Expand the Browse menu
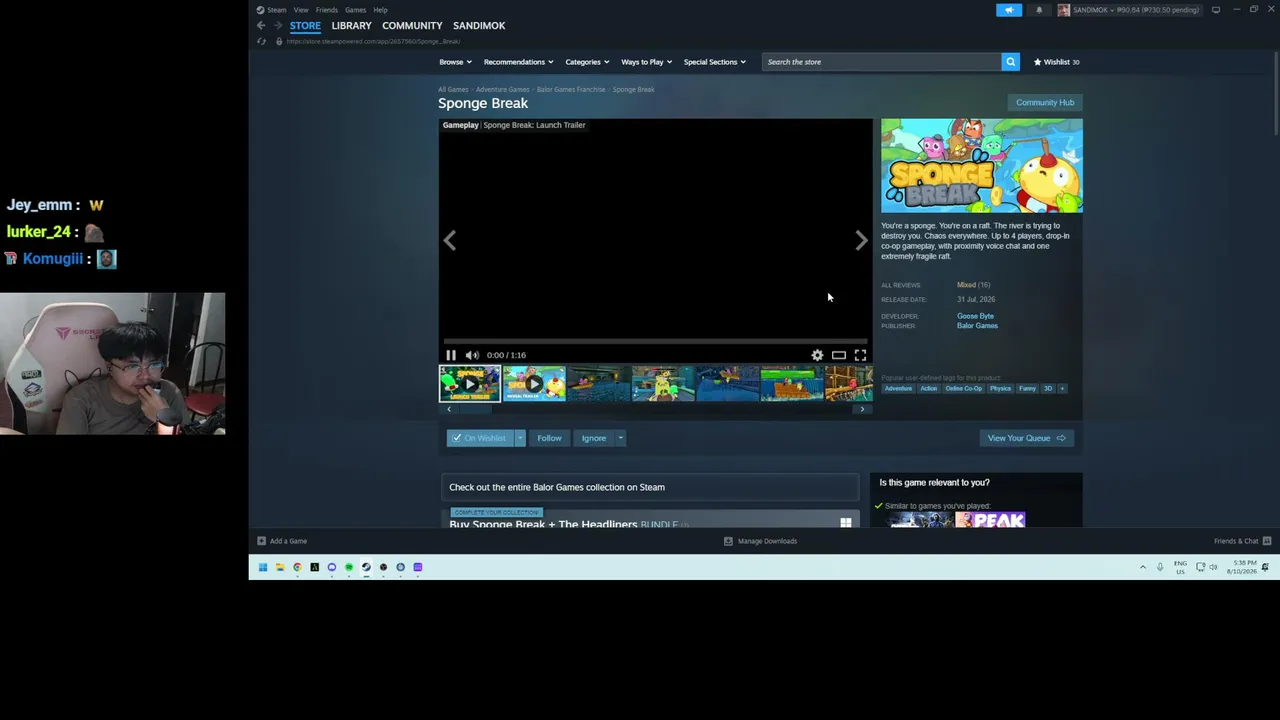The width and height of the screenshot is (1280, 720). pyautogui.click(x=455, y=62)
